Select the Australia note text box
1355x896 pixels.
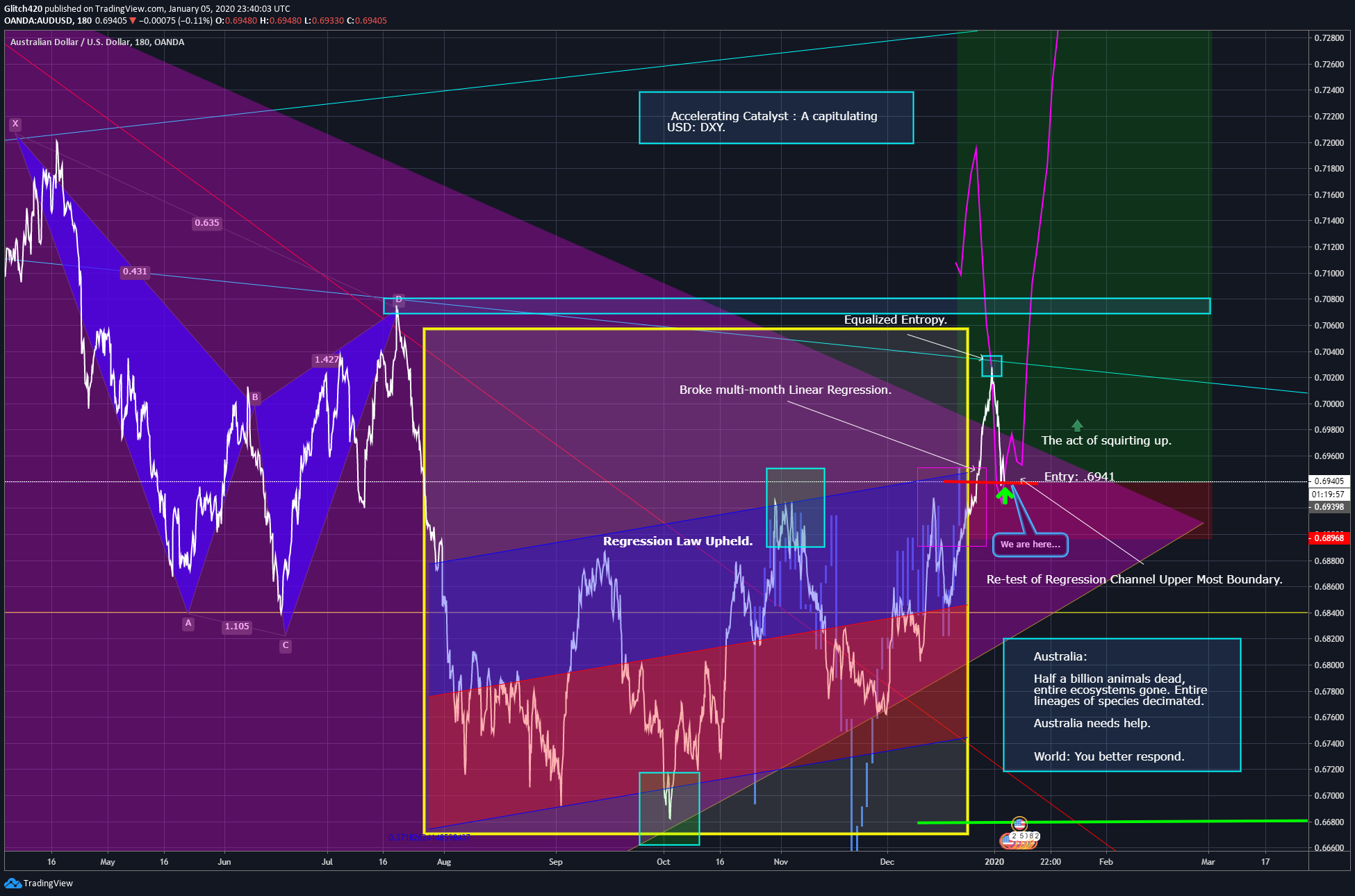click(x=1122, y=705)
